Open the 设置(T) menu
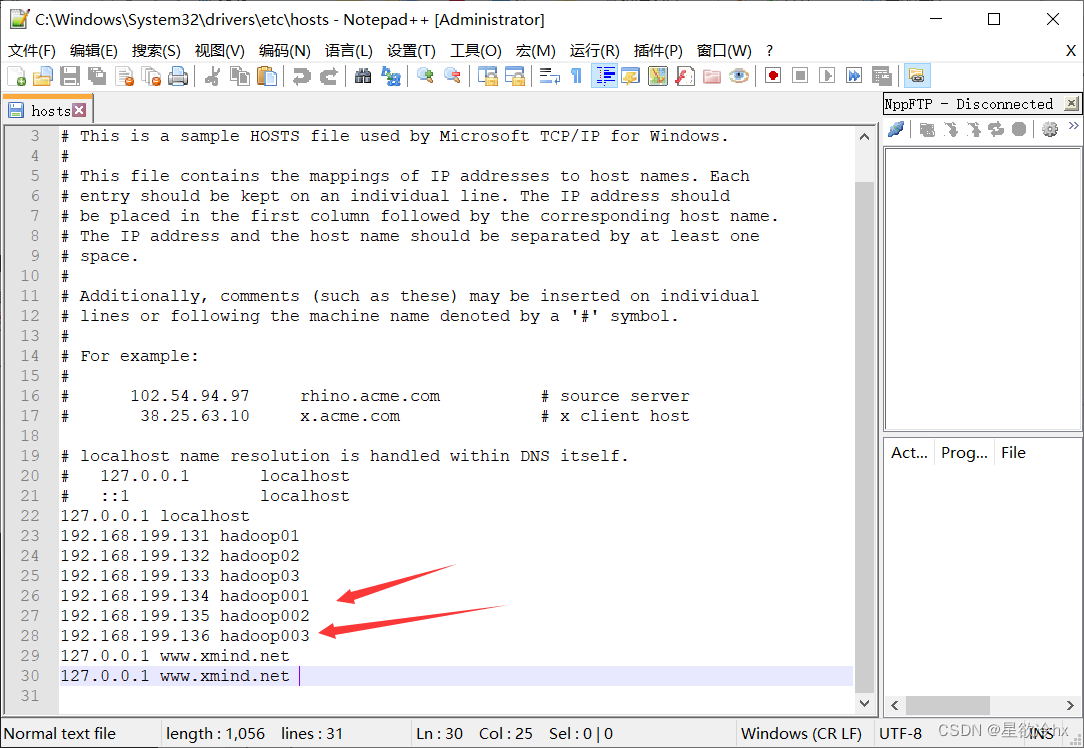Viewport: 1084px width, 748px height. [411, 50]
